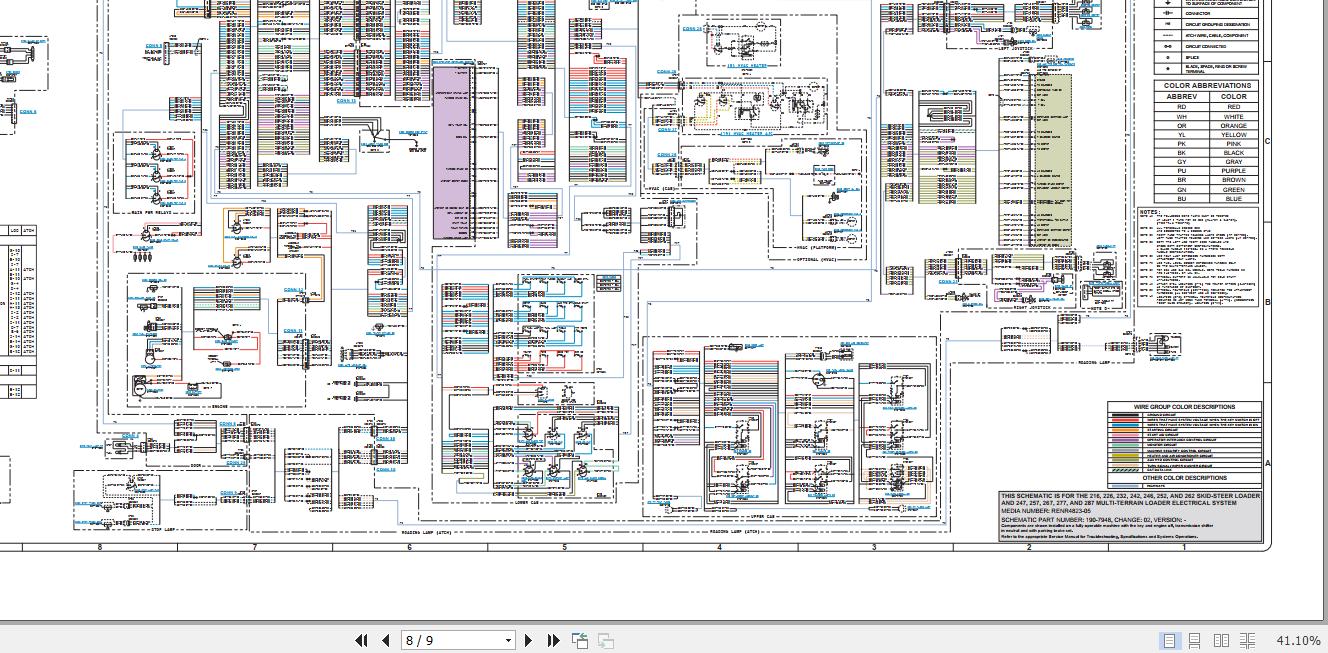
Task: Switch to two-page side-by-side view
Action: (x=1221, y=641)
